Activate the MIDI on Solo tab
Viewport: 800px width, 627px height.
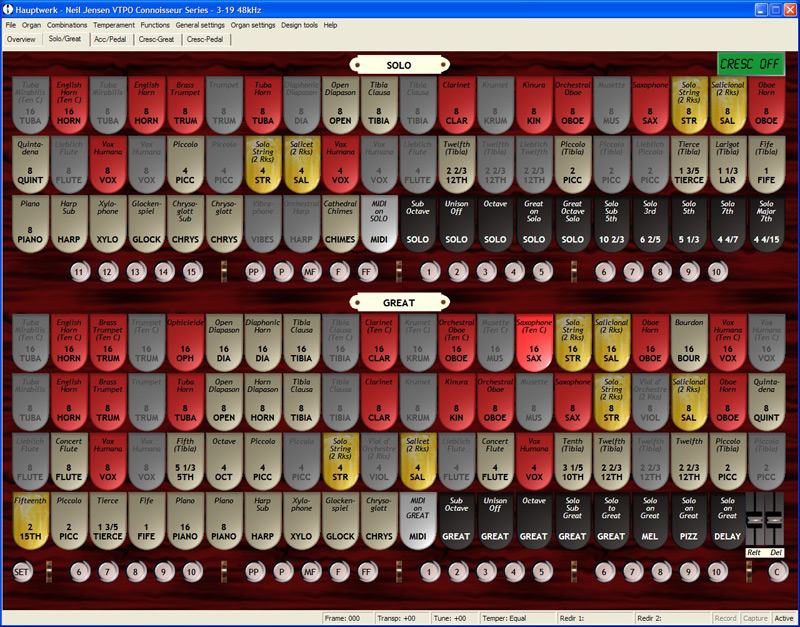379,222
